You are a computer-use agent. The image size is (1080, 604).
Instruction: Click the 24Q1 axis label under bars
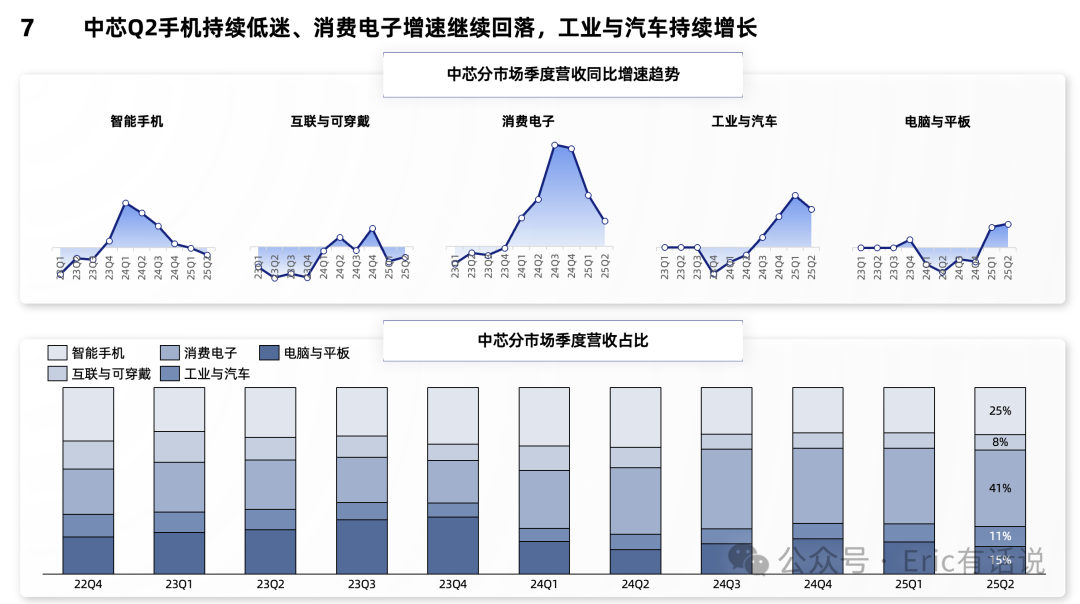tap(544, 584)
